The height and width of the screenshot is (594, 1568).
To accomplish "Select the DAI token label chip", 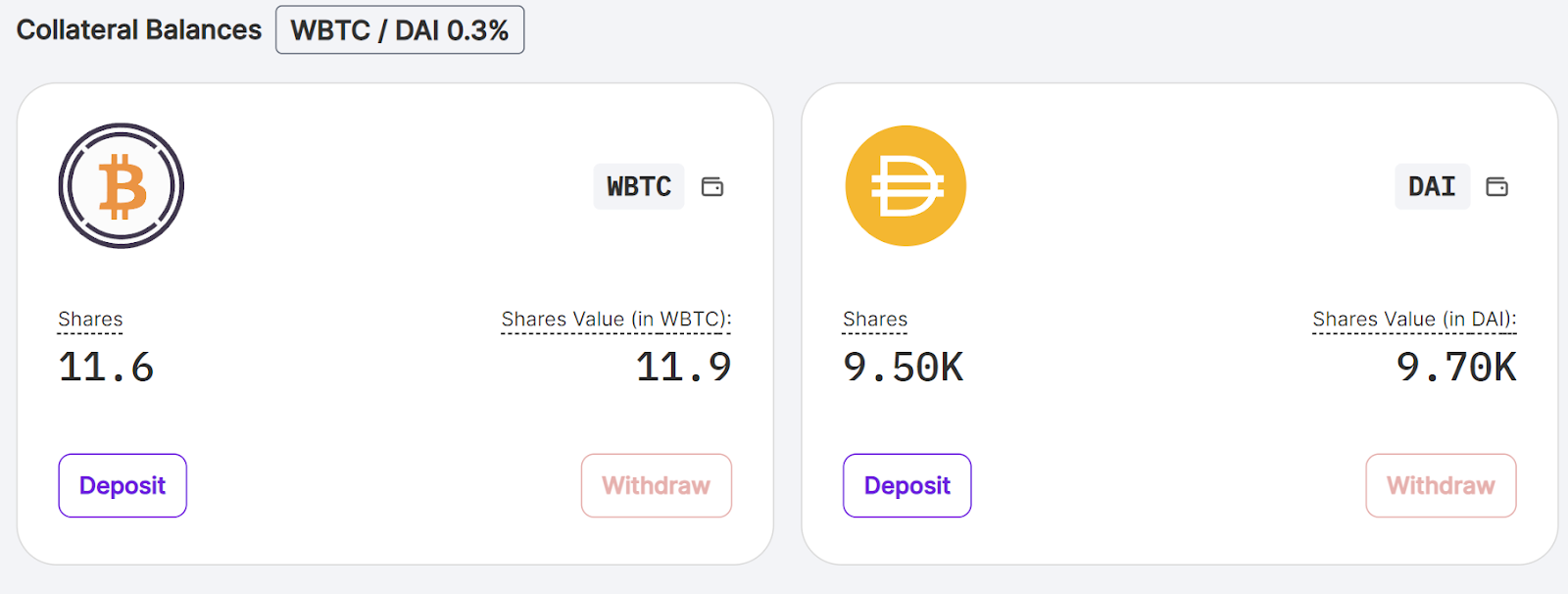I will 1432,186.
